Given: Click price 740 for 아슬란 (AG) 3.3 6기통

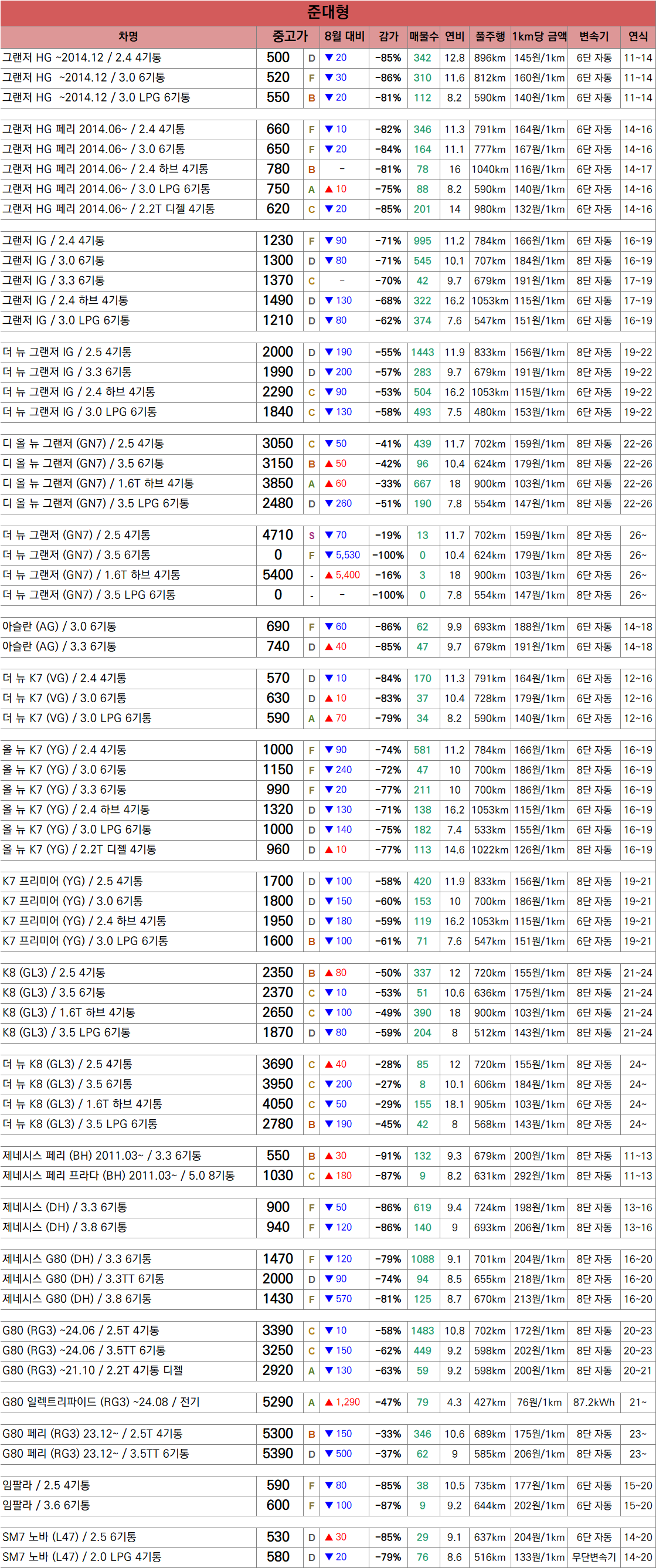Looking at the screenshot, I should [278, 646].
